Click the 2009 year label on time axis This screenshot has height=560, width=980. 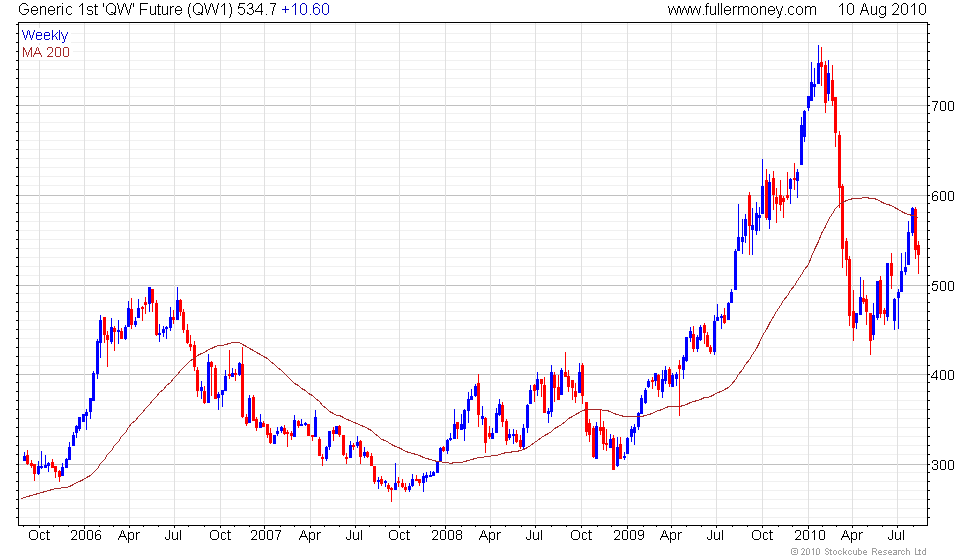click(628, 536)
